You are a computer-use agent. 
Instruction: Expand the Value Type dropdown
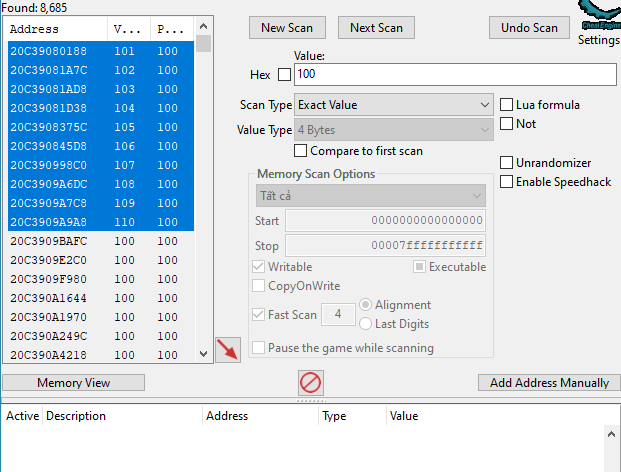394,130
